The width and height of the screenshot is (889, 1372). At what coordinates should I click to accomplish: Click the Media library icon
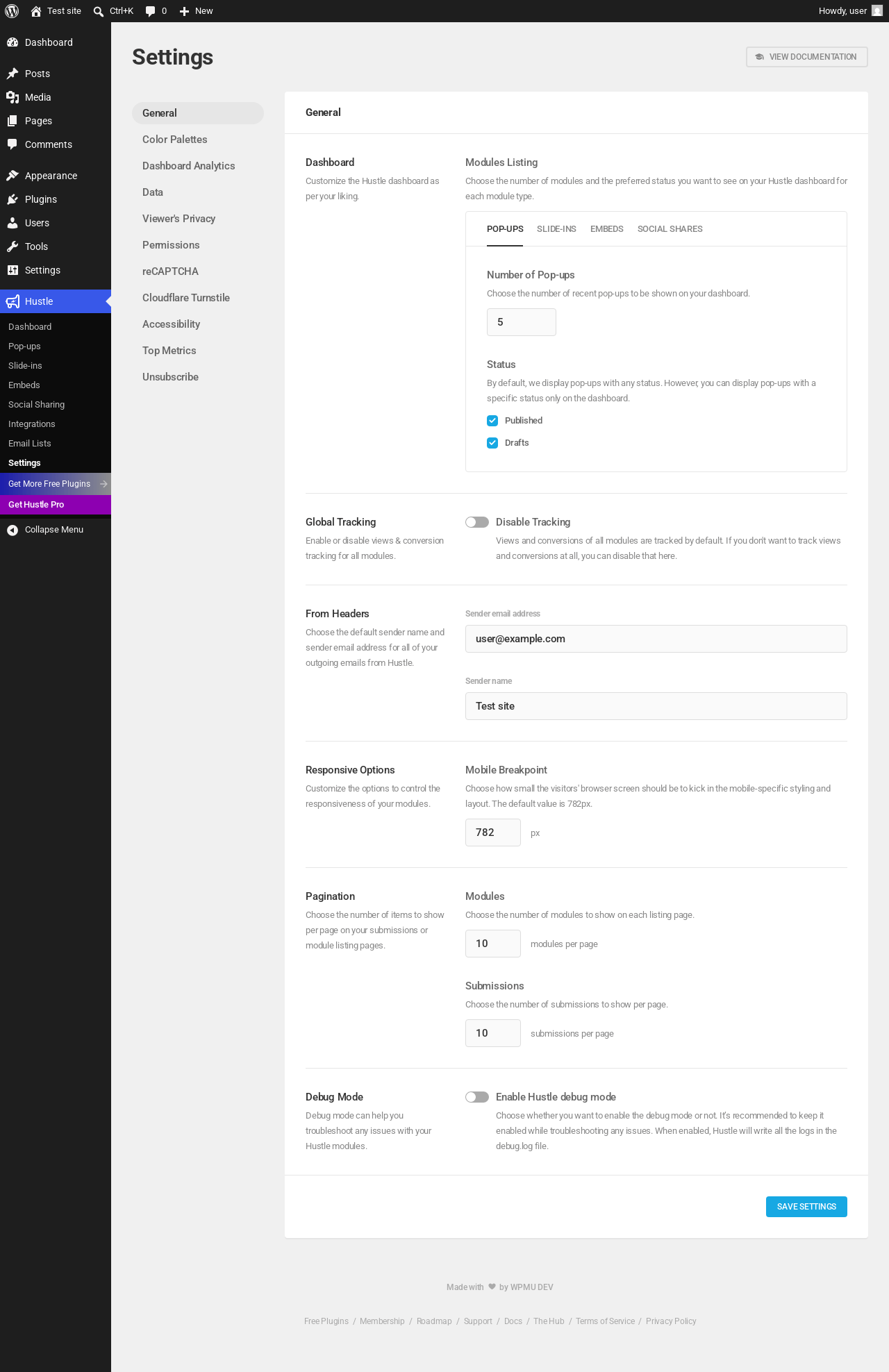[x=13, y=97]
